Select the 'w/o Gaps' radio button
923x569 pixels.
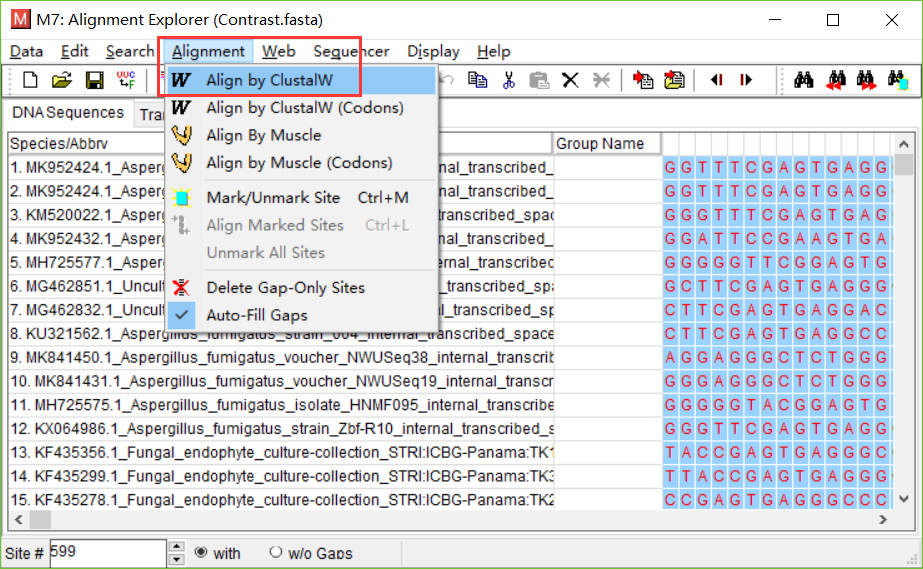coord(275,552)
